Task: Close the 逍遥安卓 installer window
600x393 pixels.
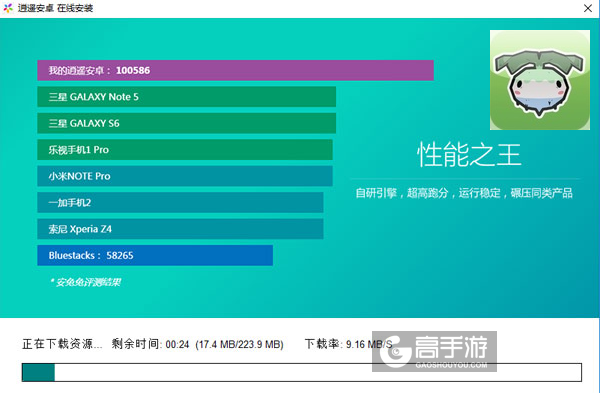Action: (x=588, y=8)
